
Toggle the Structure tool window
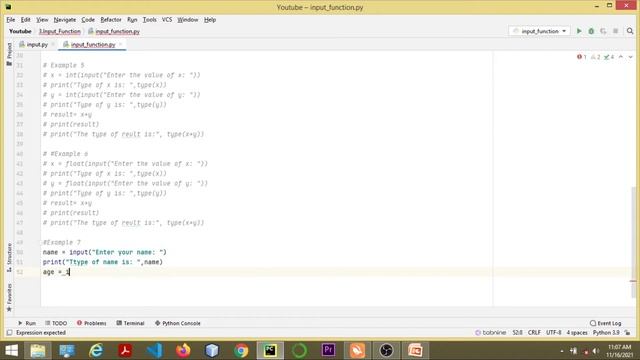tap(9, 258)
